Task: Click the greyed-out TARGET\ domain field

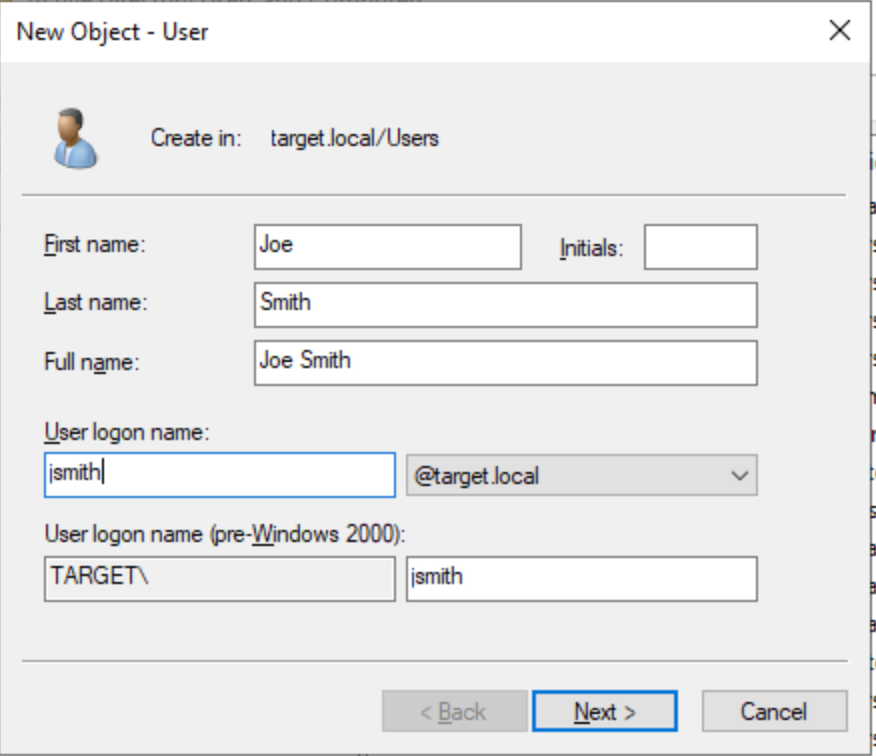Action: pyautogui.click(x=220, y=579)
